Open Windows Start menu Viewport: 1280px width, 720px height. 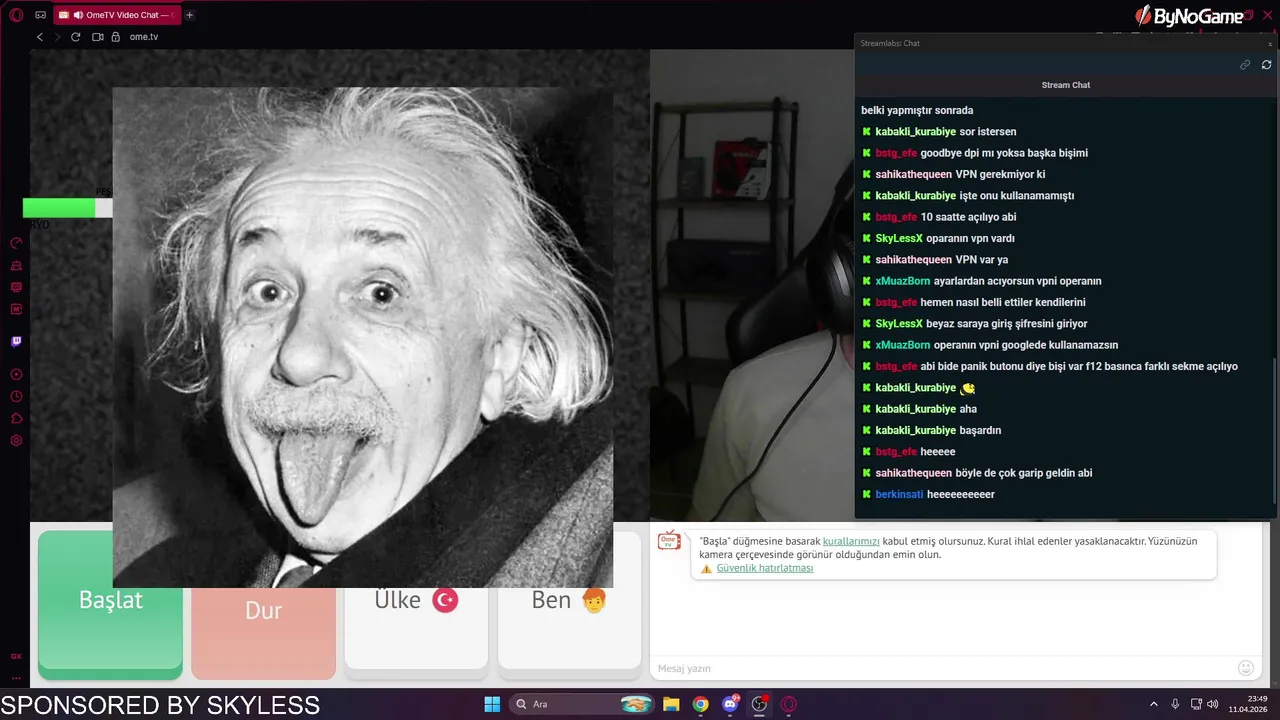click(x=492, y=704)
